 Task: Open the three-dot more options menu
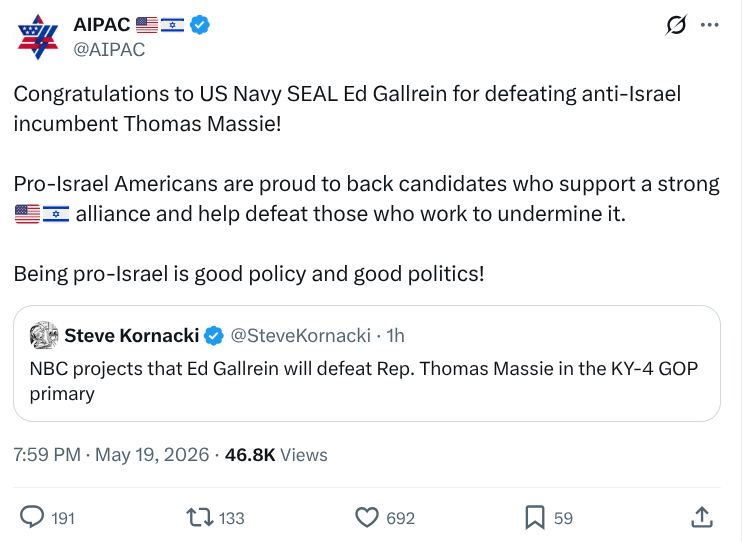coord(709,25)
